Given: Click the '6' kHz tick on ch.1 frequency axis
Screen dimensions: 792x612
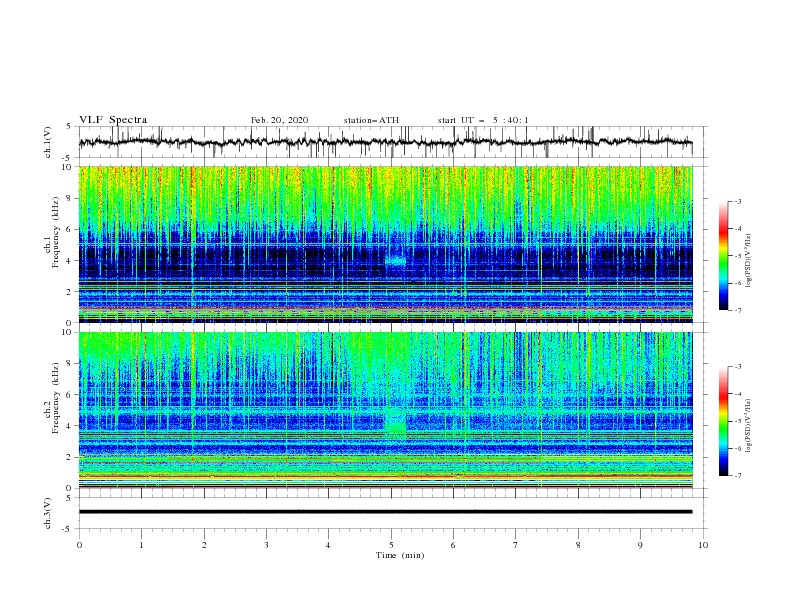Looking at the screenshot, I should (x=71, y=230).
